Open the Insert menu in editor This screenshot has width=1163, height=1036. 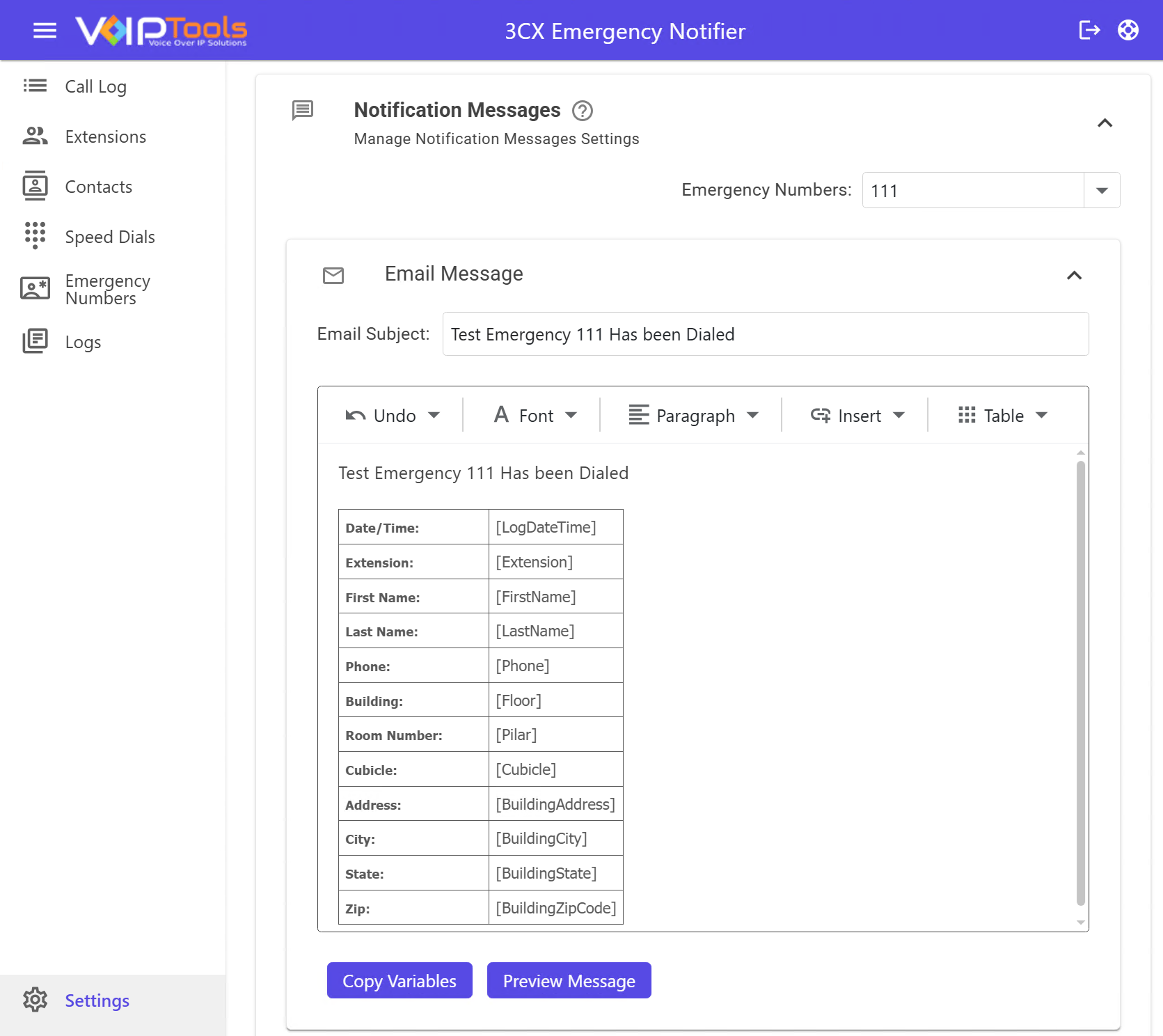click(x=857, y=416)
